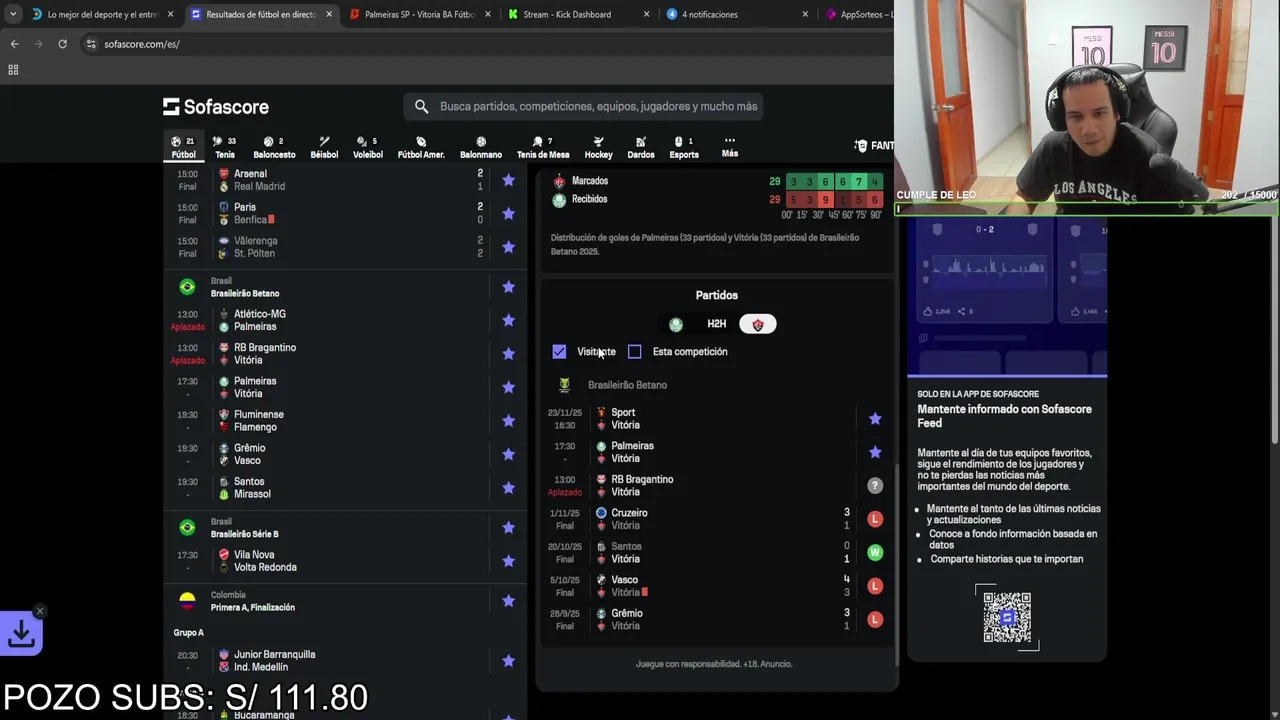Focus the Busca partidos search field
1280x720 pixels.
coord(584,106)
